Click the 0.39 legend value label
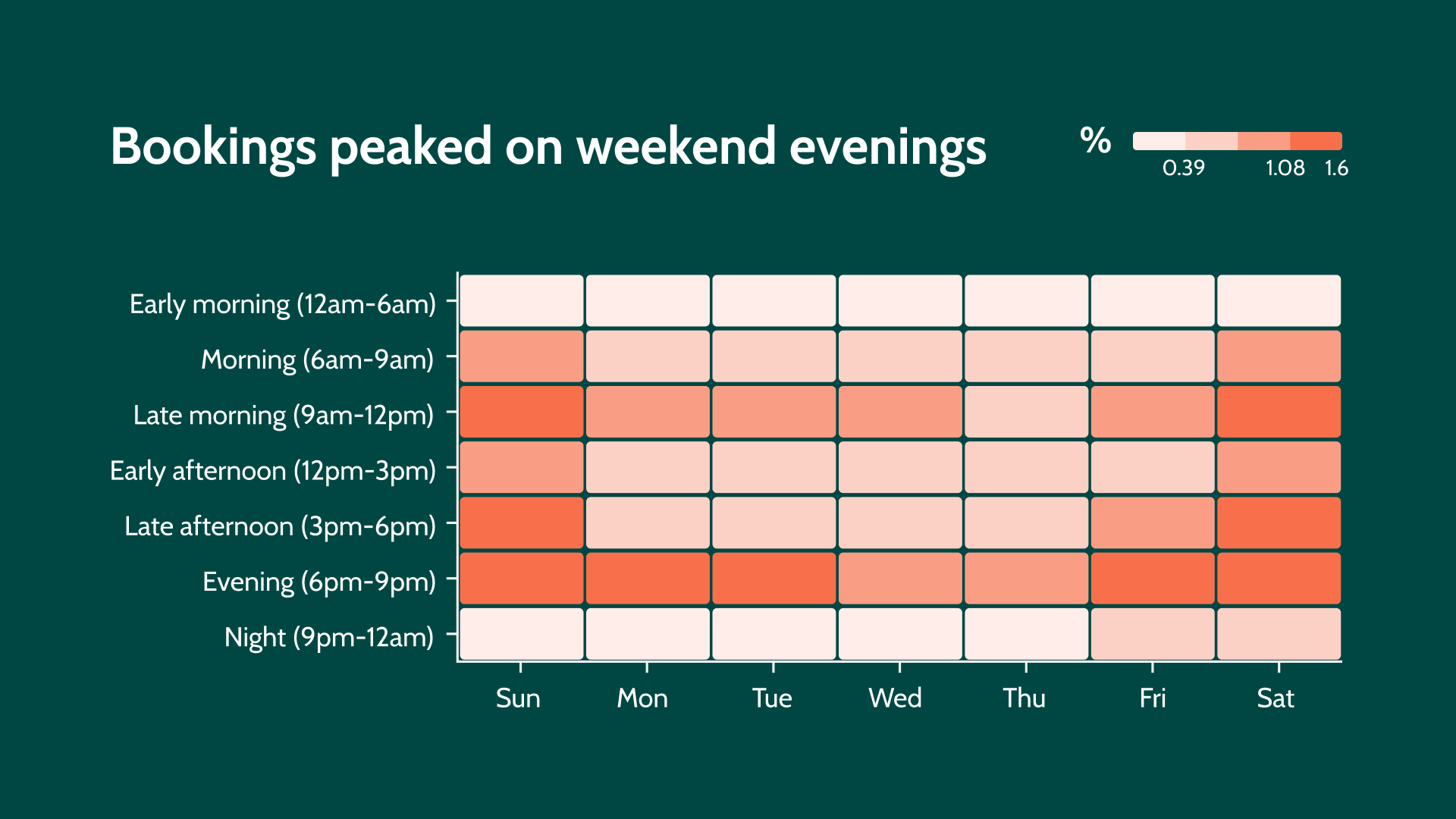This screenshot has height=819, width=1456. tap(1183, 168)
